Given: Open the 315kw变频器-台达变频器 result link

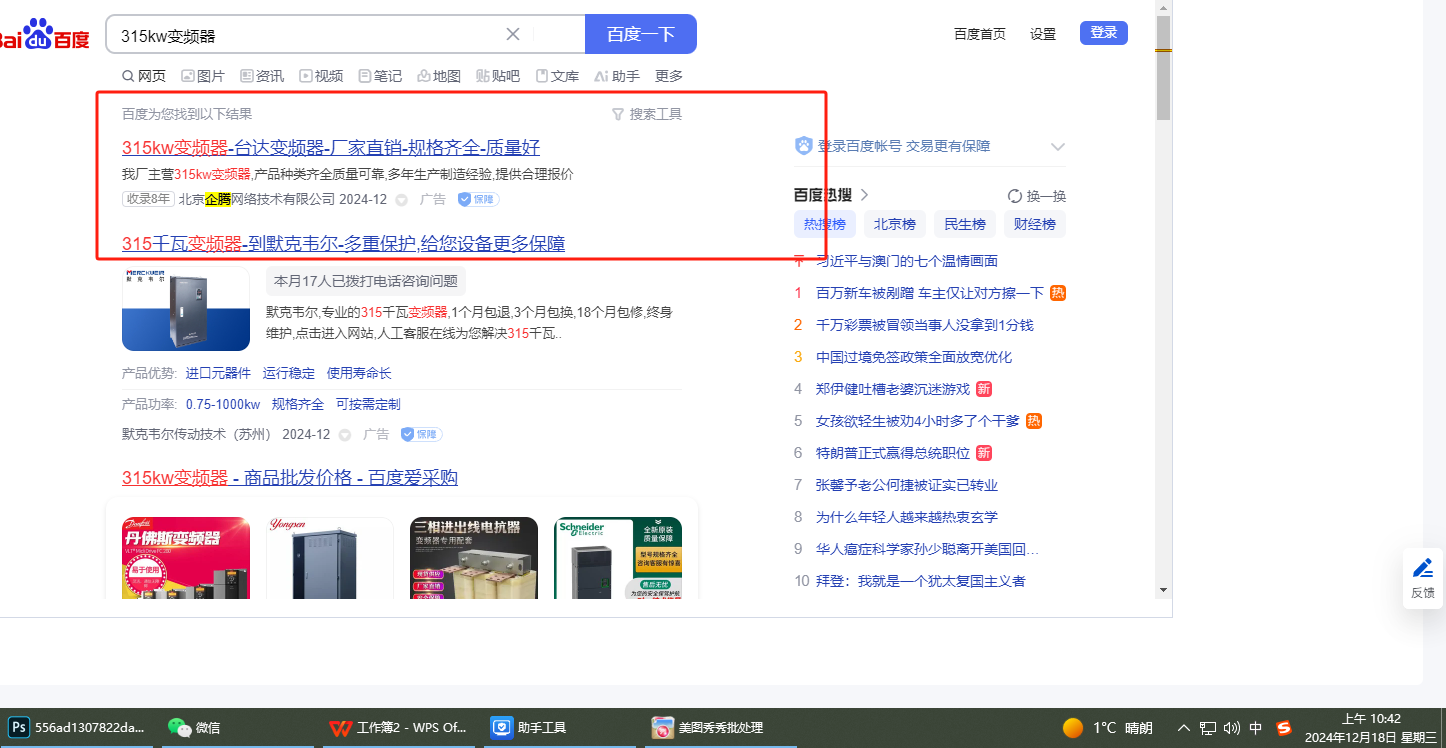Looking at the screenshot, I should [330, 148].
